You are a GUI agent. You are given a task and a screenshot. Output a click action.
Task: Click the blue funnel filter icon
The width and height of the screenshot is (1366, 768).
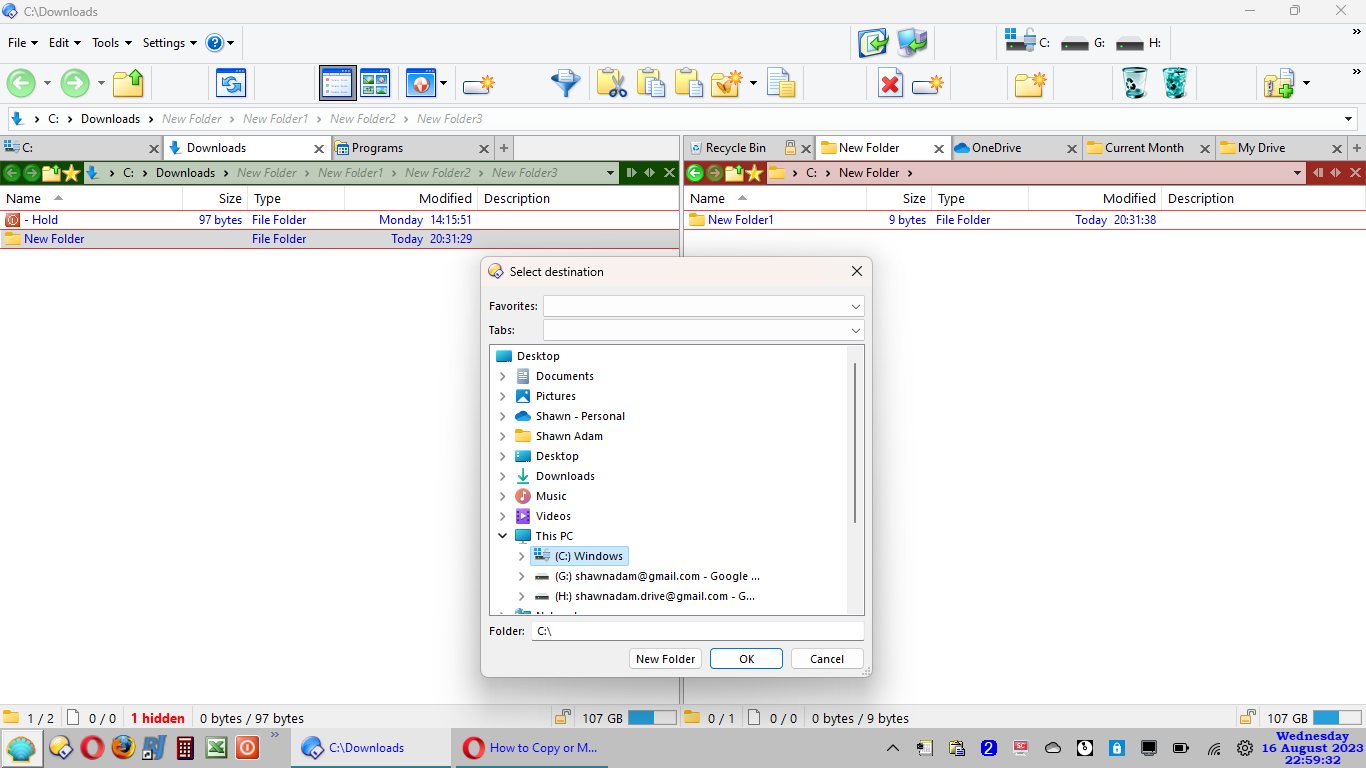point(566,83)
